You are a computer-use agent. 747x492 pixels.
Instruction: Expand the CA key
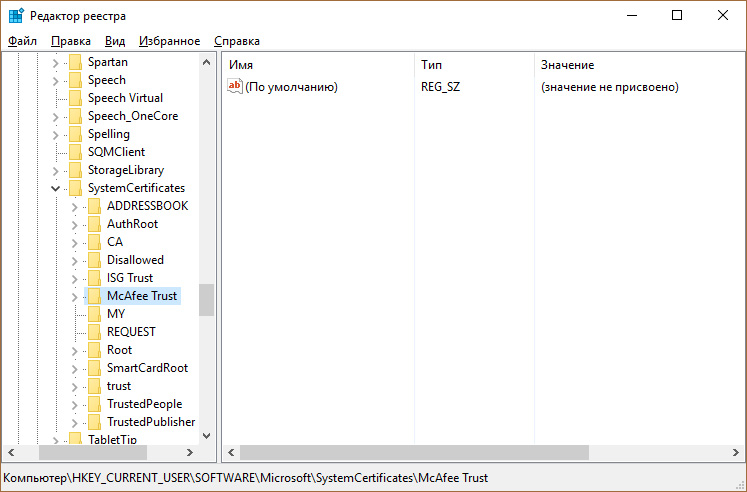tap(74, 243)
